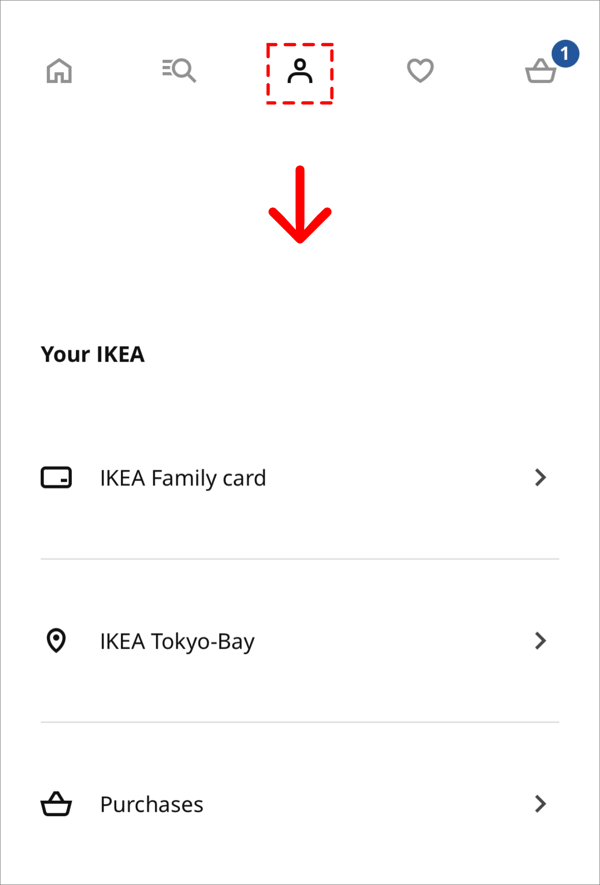
Task: Select the profile person icon
Action: [300, 71]
